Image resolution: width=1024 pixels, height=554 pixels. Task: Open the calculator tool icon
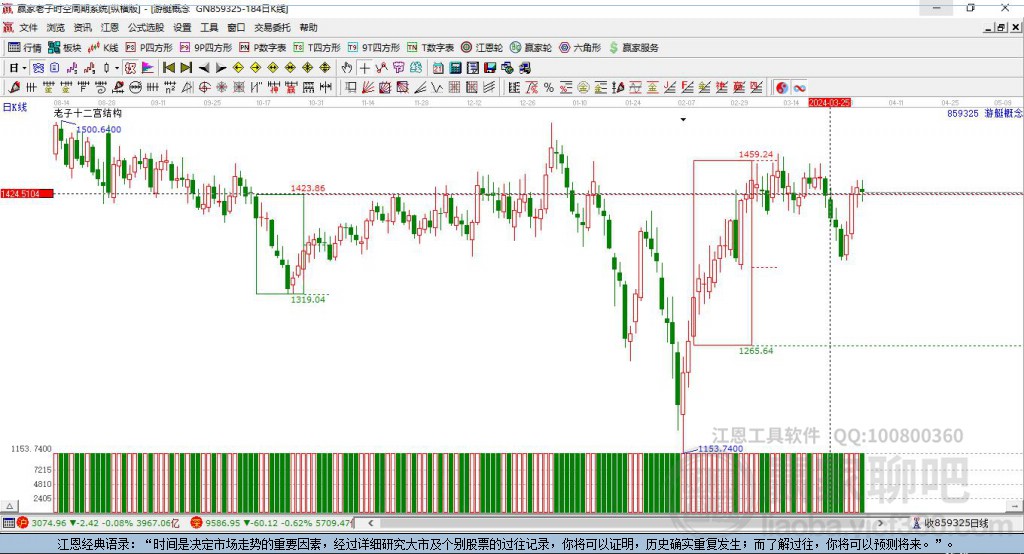pyautogui.click(x=455, y=68)
